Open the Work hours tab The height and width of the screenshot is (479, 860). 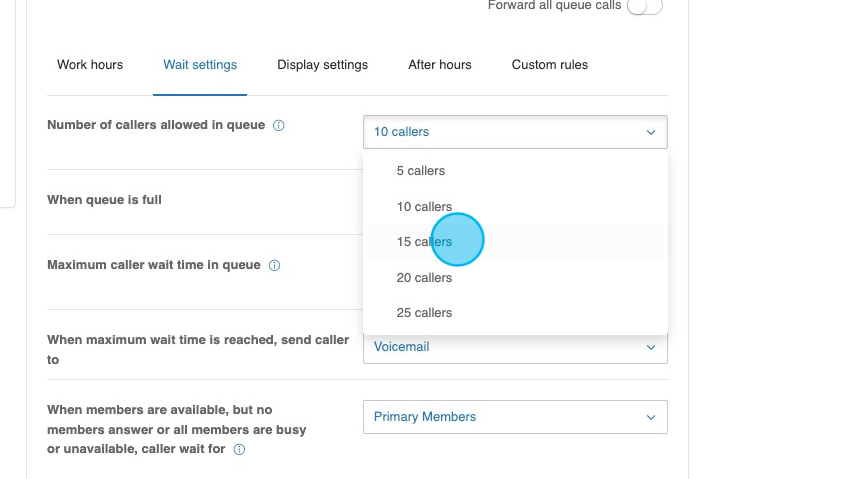point(90,65)
